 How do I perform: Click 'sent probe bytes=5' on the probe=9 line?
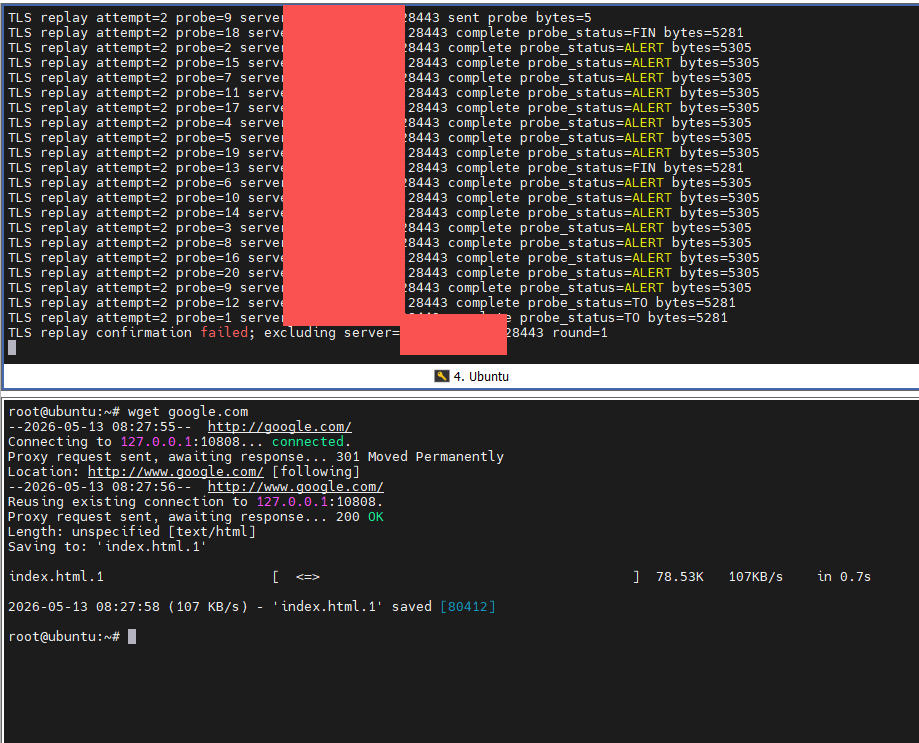point(519,18)
